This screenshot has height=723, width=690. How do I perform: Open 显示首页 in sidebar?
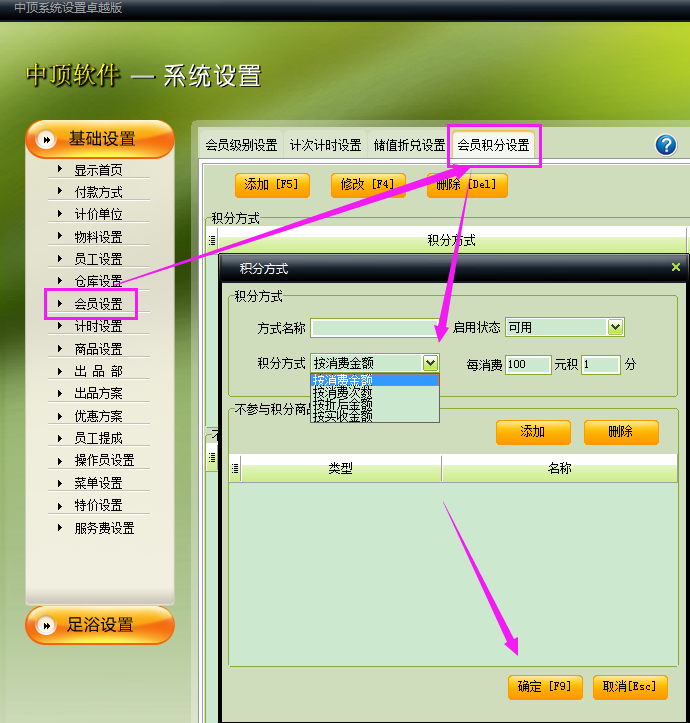(x=98, y=170)
